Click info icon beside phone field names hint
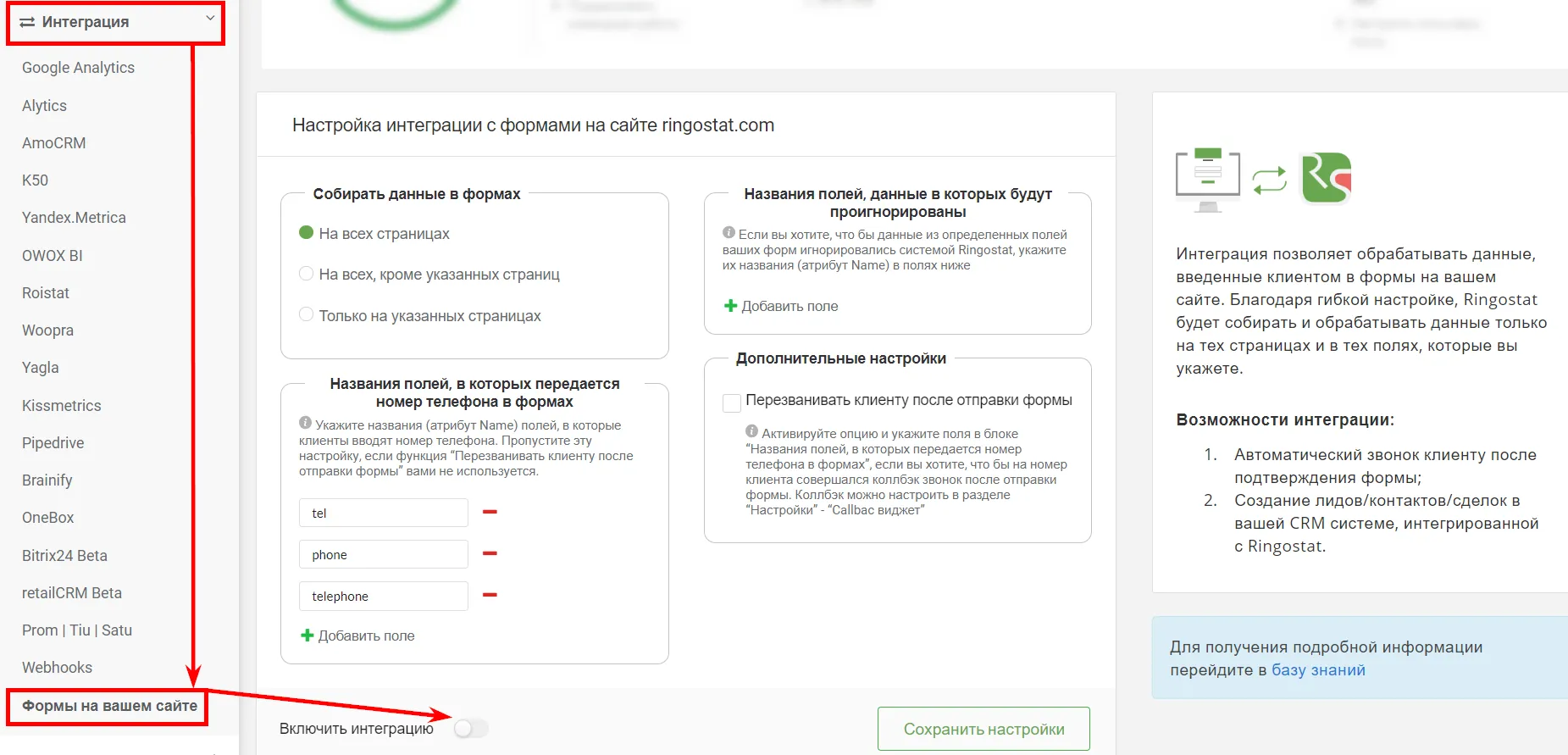This screenshot has width=1568, height=755. (305, 423)
